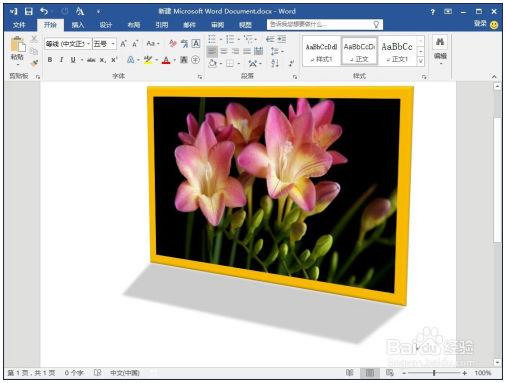Click the Help question mark icon
Viewport: 506px width, 383px height.
(x=432, y=12)
